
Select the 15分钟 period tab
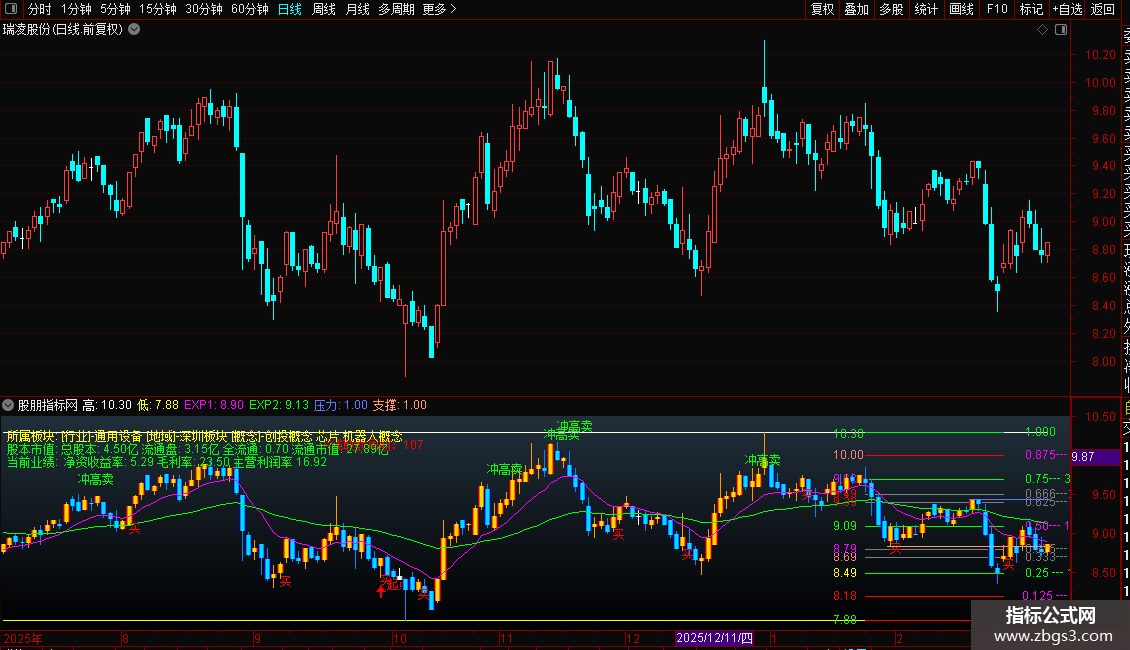[158, 9]
